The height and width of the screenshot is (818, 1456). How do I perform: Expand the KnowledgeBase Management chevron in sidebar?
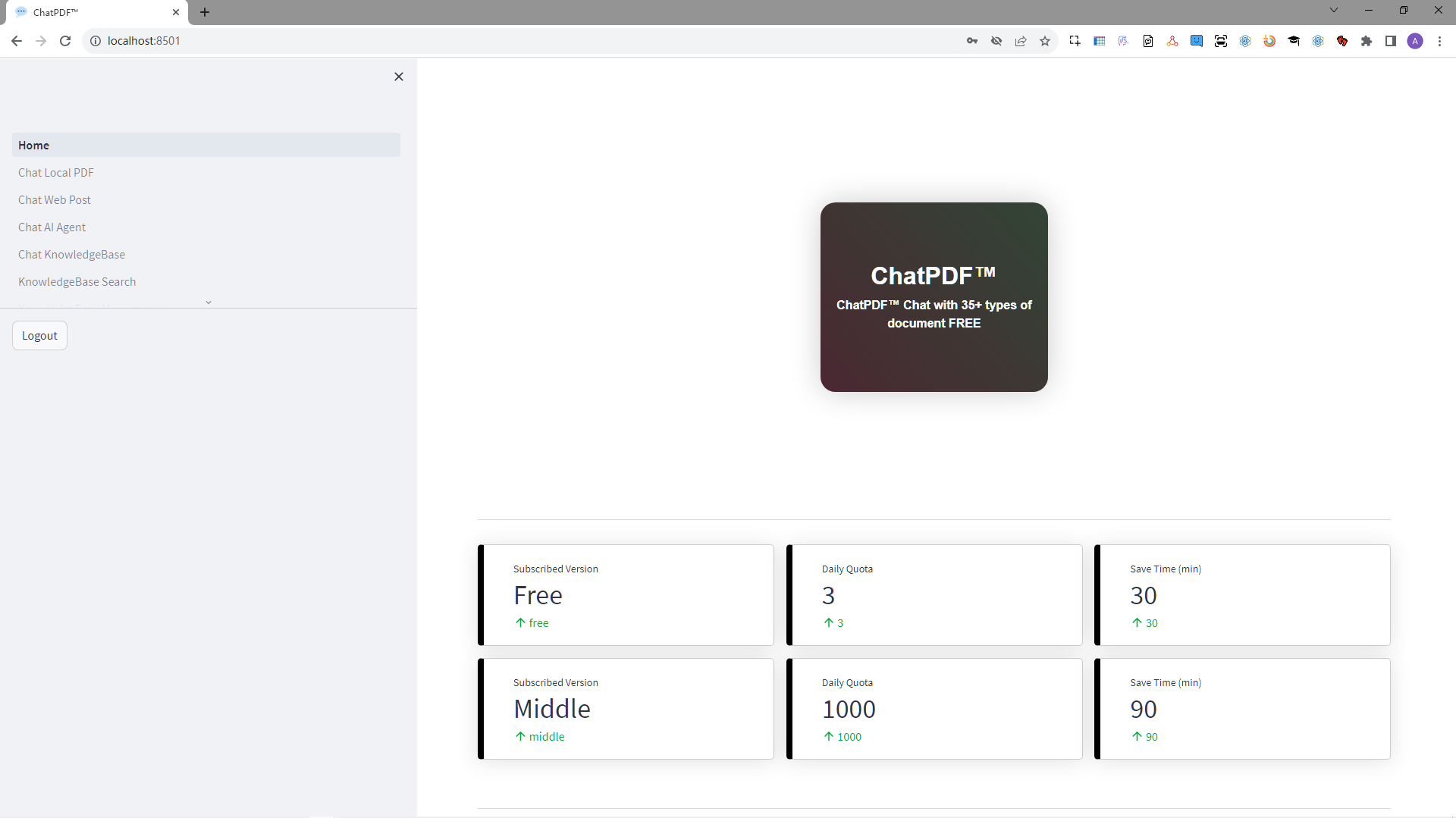(209, 302)
